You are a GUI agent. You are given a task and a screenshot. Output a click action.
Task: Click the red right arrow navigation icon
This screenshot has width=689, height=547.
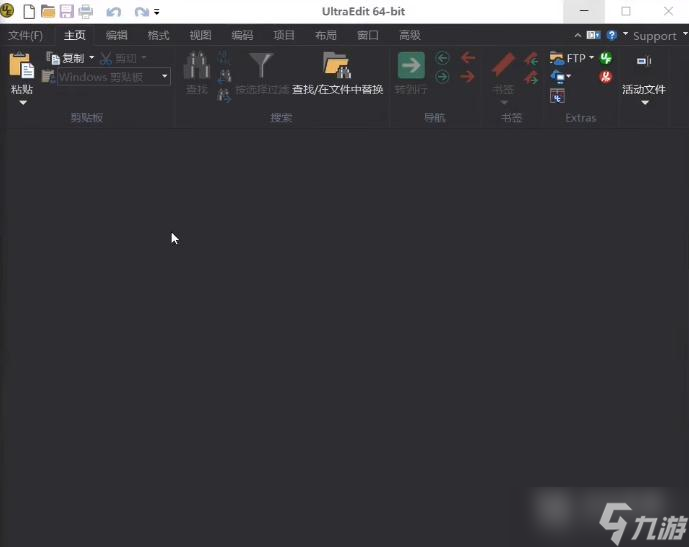click(x=467, y=77)
